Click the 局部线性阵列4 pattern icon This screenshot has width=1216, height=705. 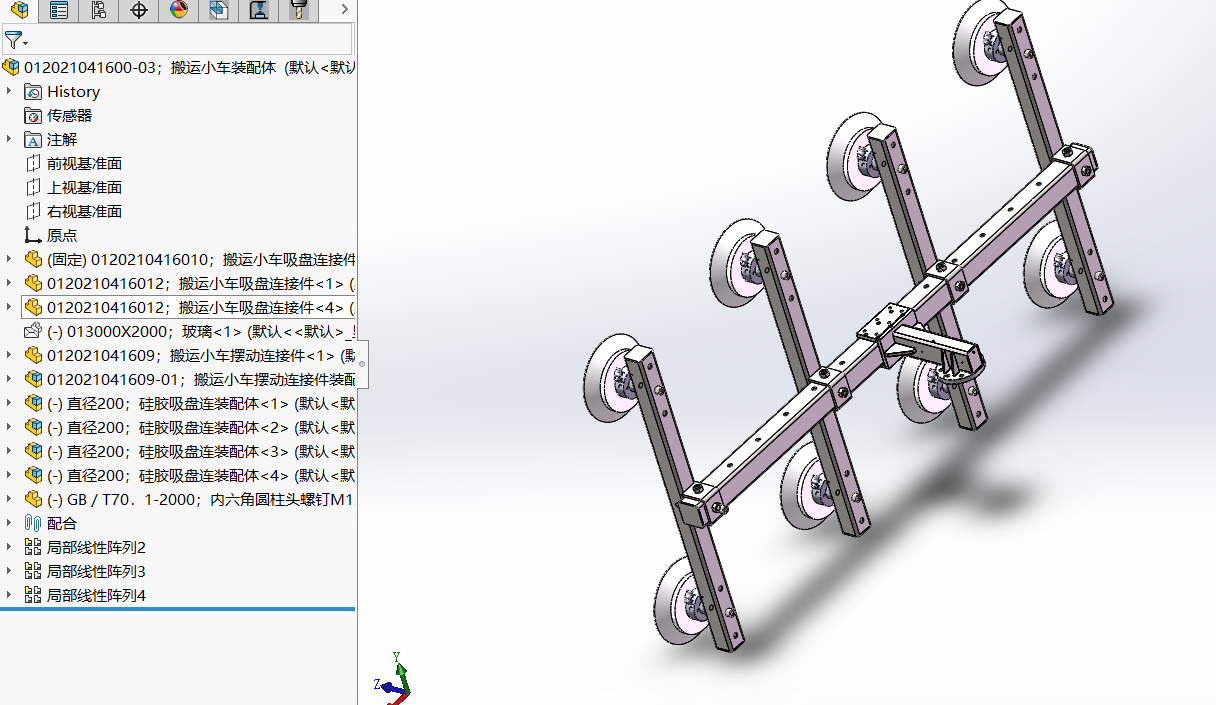tap(33, 595)
